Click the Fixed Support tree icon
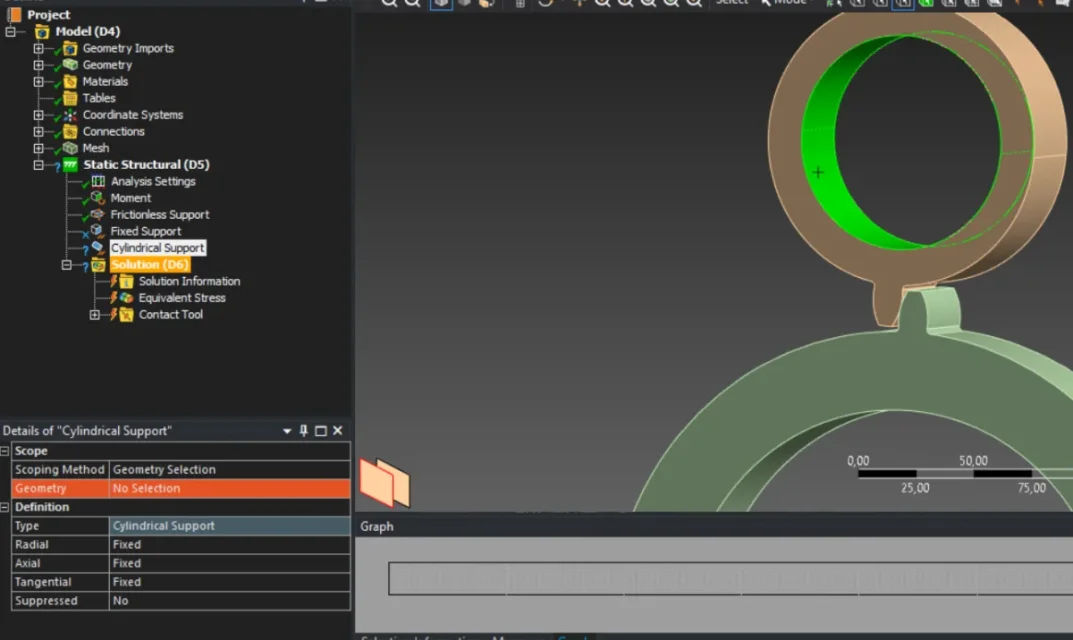Screen dimensions: 1073x640 [97, 231]
